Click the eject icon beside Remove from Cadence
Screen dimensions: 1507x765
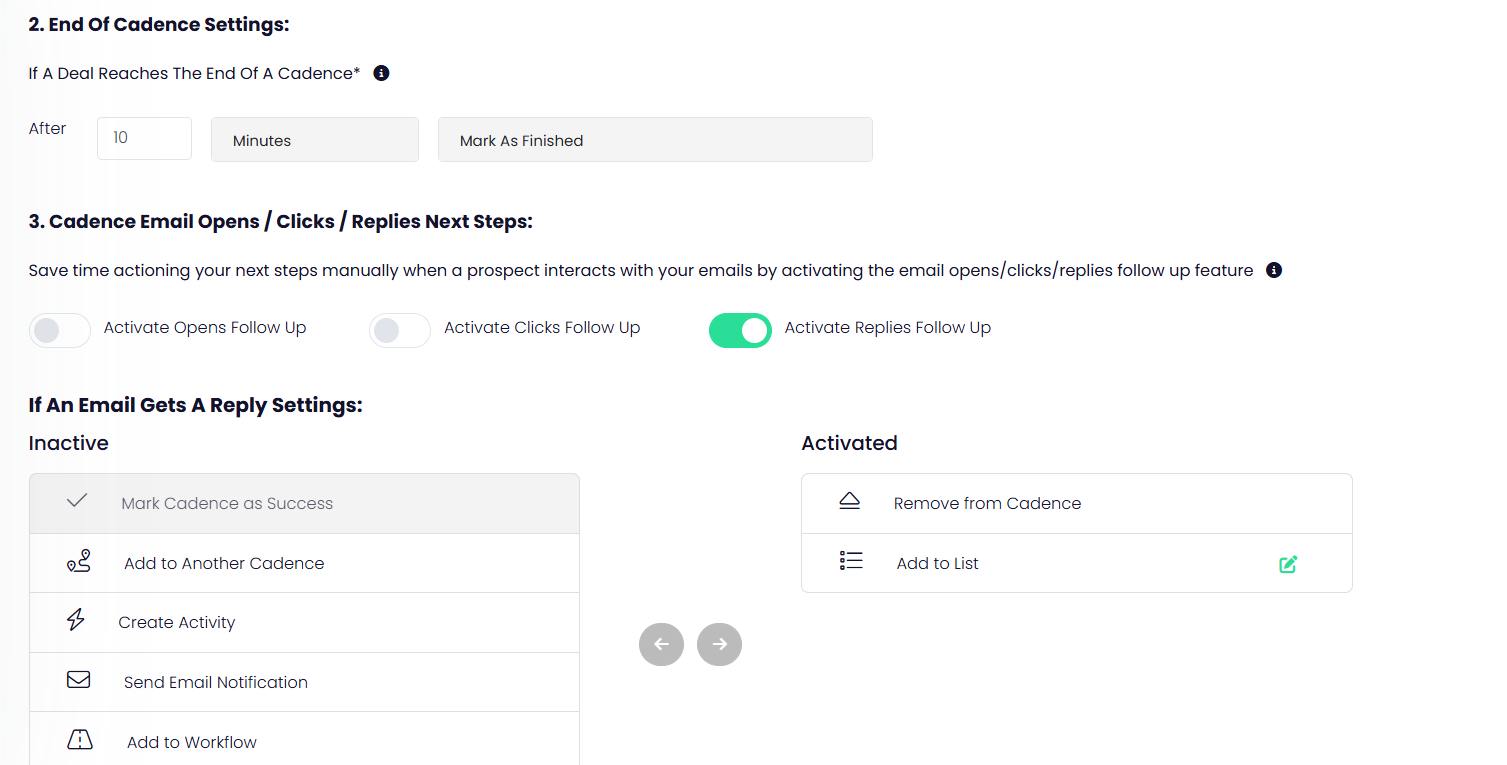tap(849, 502)
